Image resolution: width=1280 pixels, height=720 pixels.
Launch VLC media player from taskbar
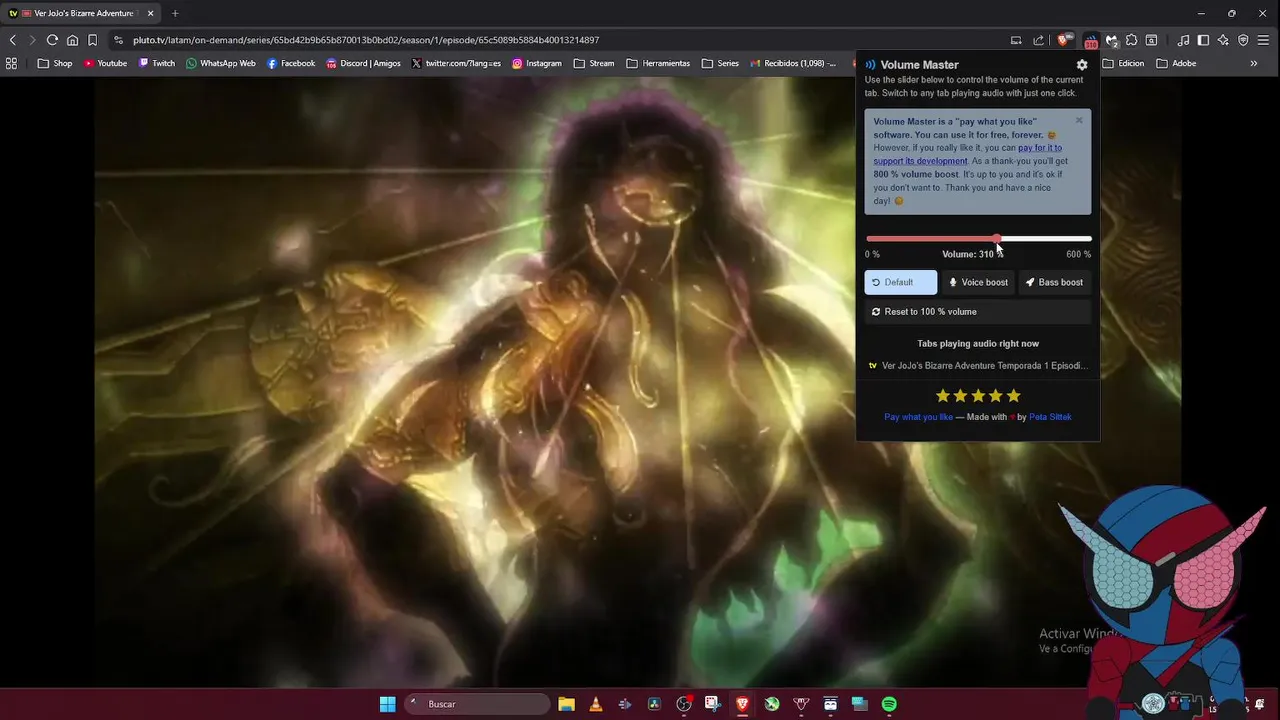coord(596,704)
